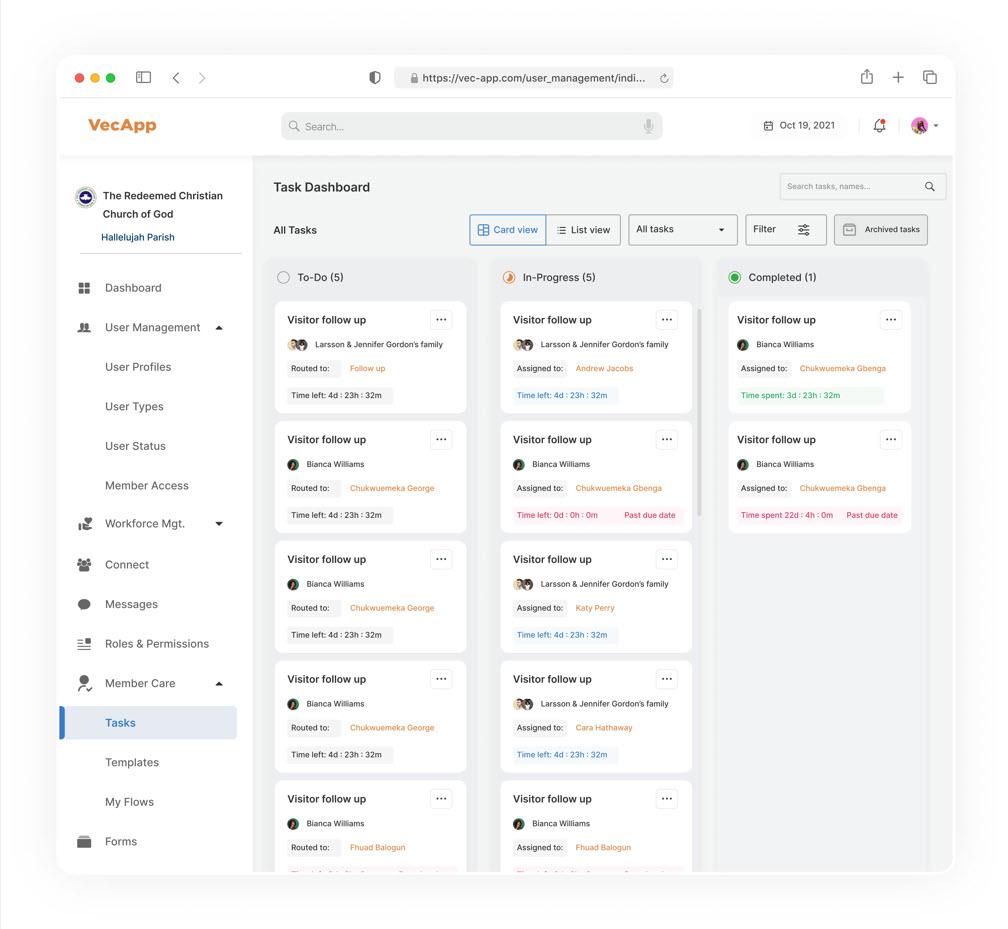The height and width of the screenshot is (929, 1008).
Task: Open the Filter sliders icon button
Action: point(803,230)
